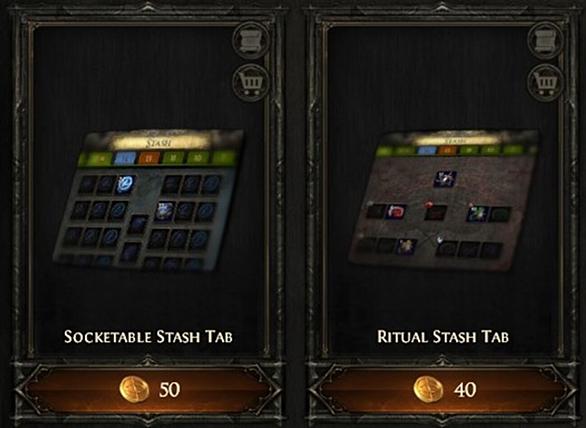
Task: Select the Ritual Stash Tab title text
Action: coord(443,337)
